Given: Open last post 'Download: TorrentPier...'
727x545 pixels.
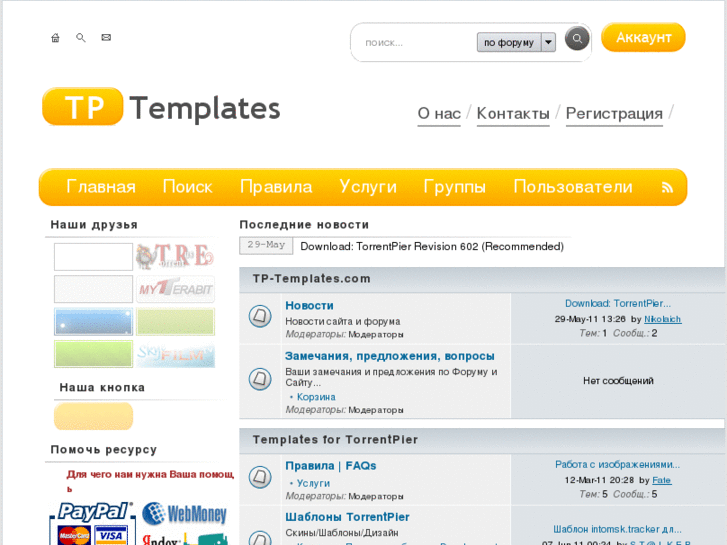Looking at the screenshot, I should [x=618, y=303].
